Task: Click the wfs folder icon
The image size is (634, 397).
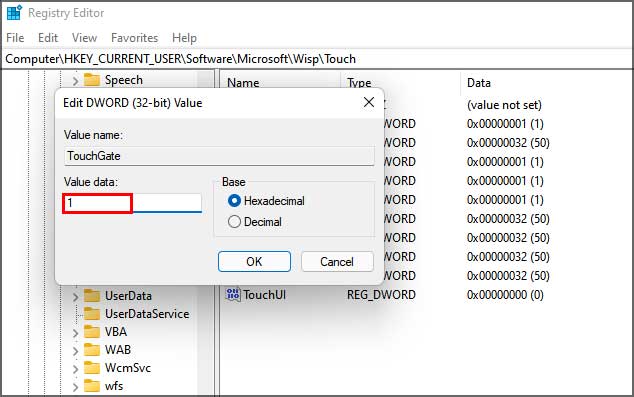Action: pyautogui.click(x=92, y=386)
